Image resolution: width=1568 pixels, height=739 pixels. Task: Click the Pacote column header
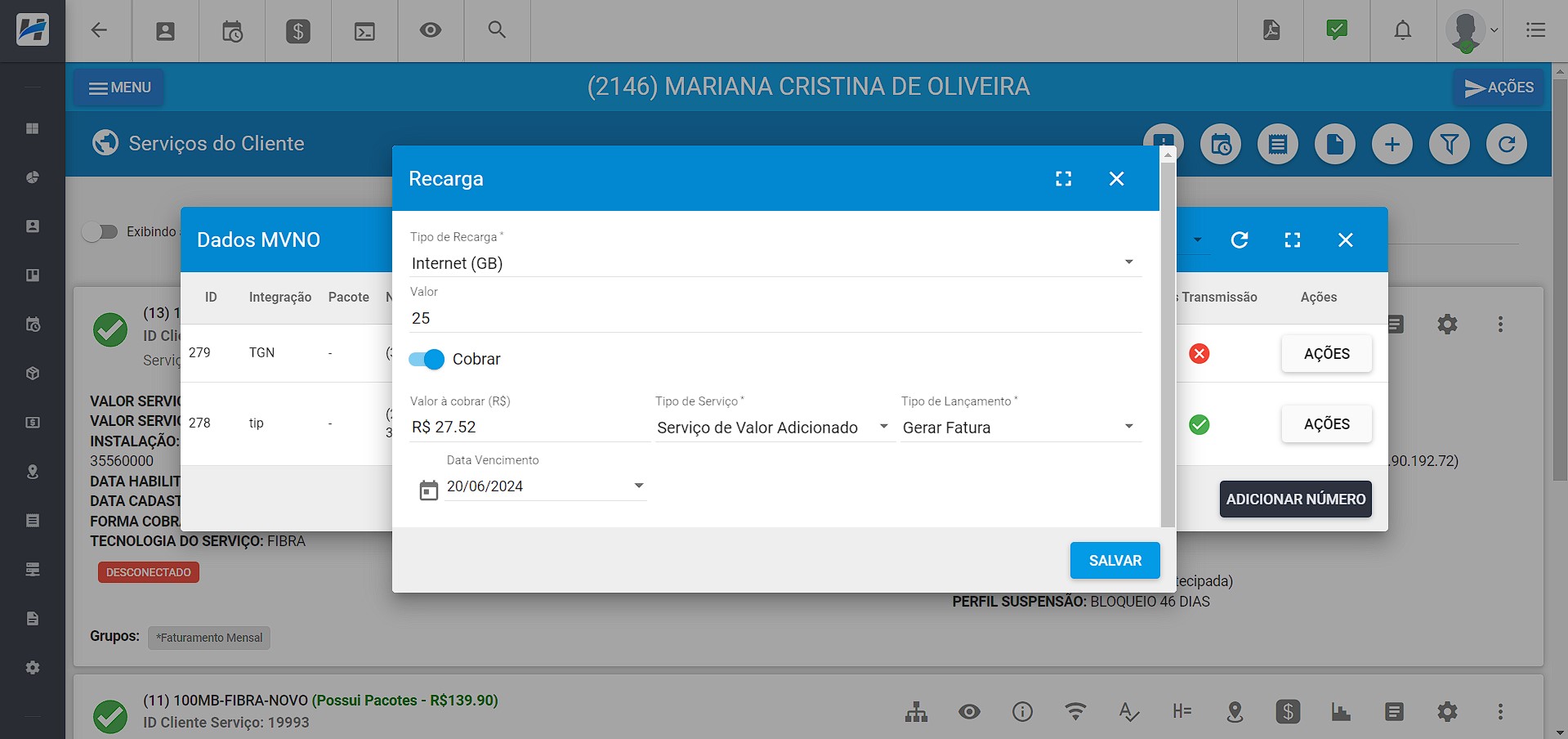(349, 298)
